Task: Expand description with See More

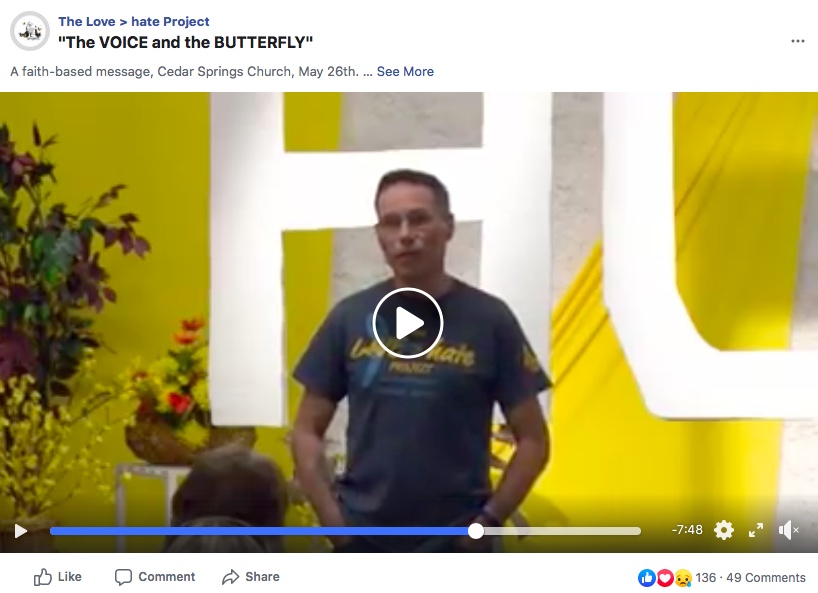Action: pos(405,71)
